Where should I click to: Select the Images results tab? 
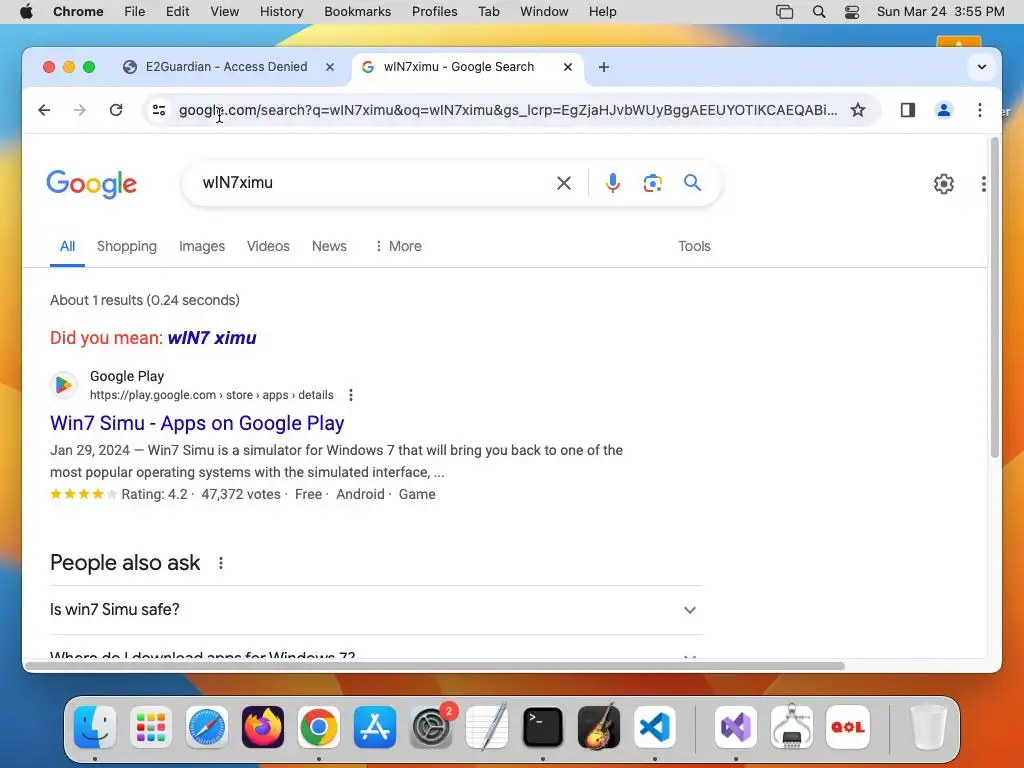(202, 246)
